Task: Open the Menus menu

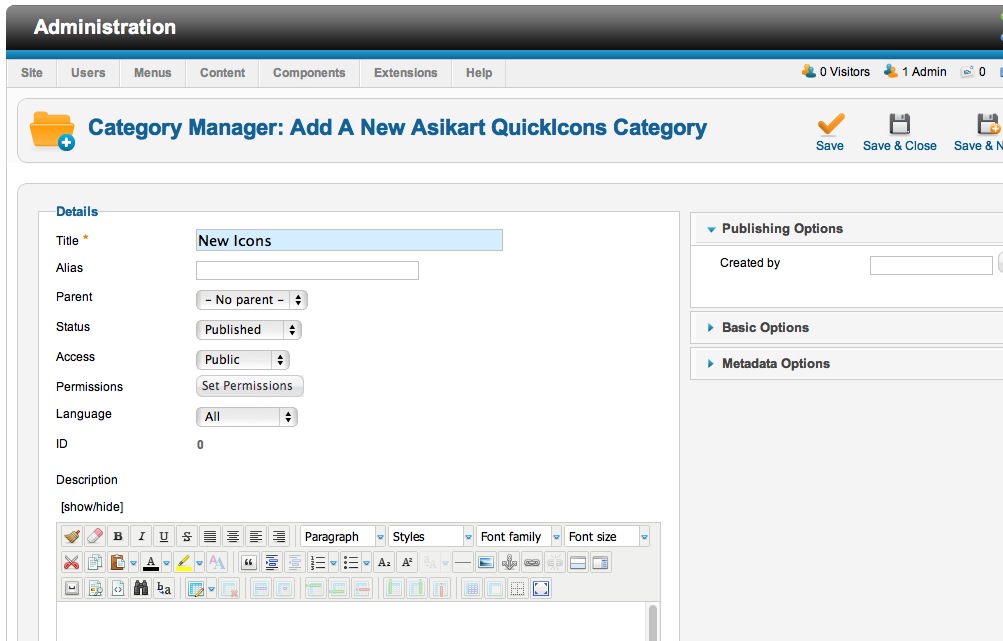Action: (153, 73)
